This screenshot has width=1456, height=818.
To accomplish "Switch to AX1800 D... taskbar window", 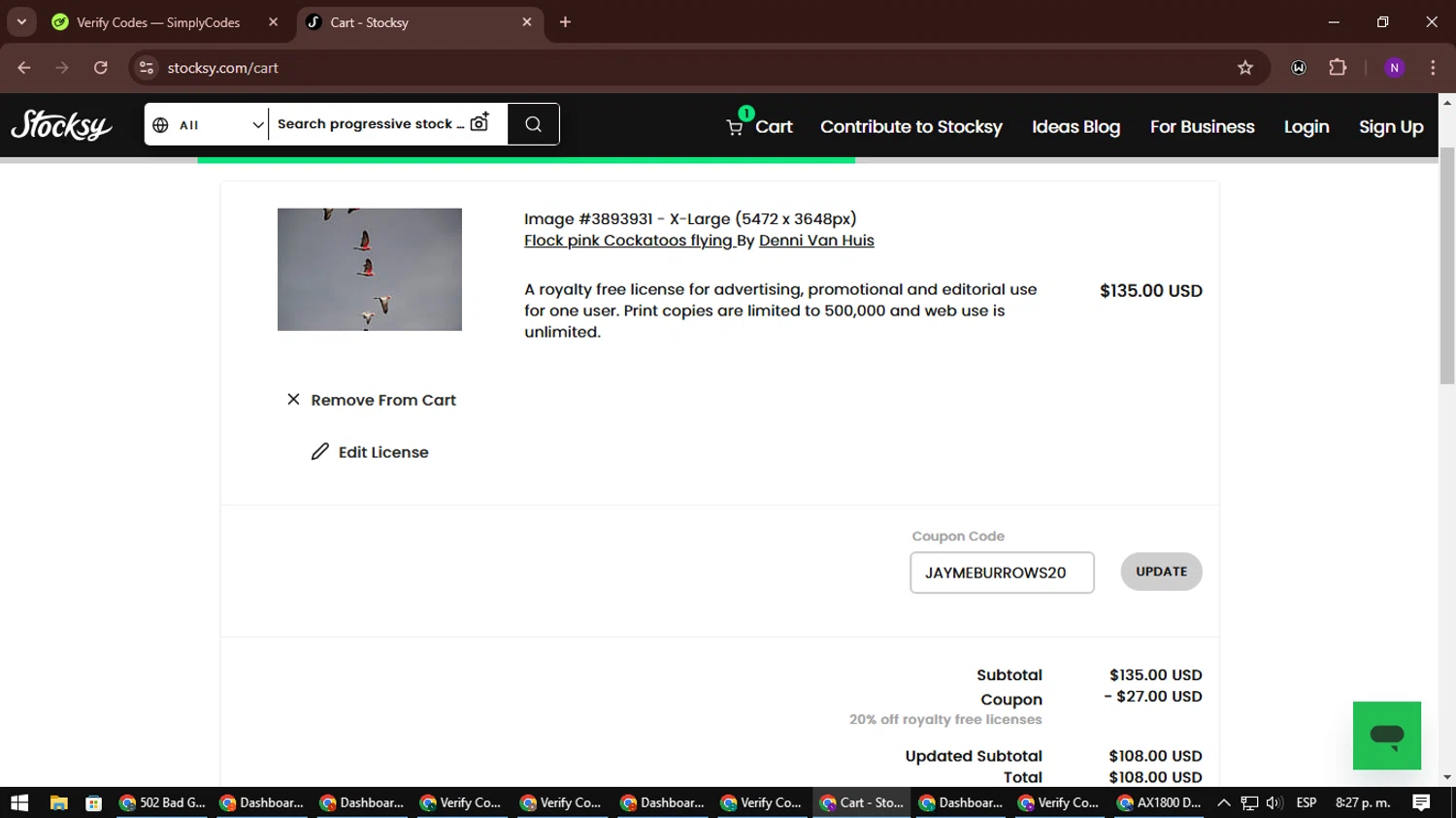I will pos(1159,802).
